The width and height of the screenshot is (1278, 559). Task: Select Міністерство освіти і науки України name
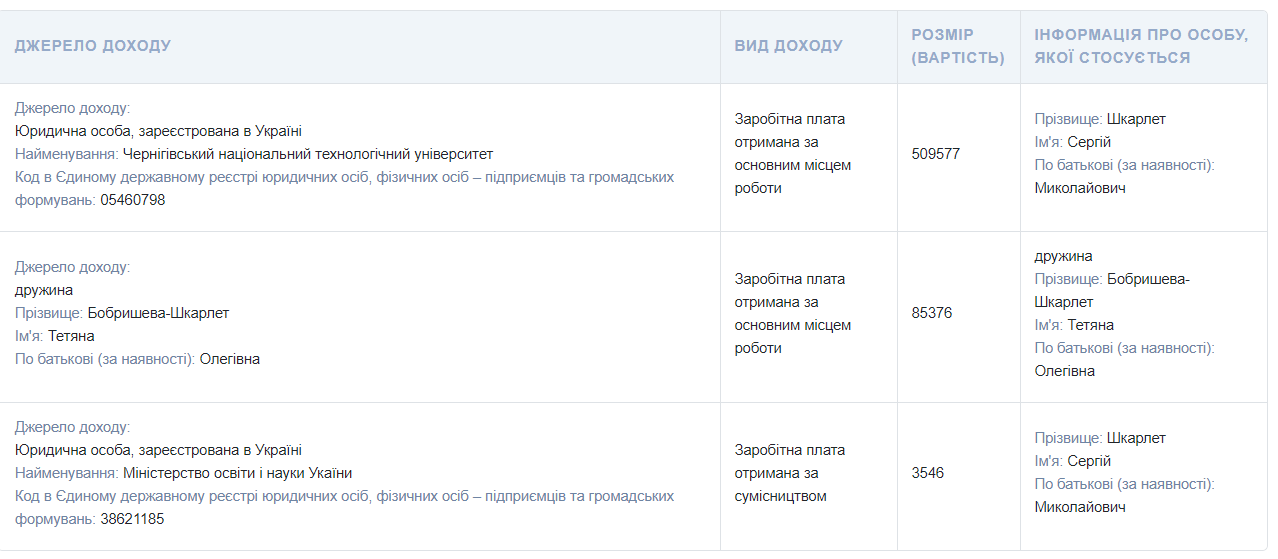click(x=237, y=473)
